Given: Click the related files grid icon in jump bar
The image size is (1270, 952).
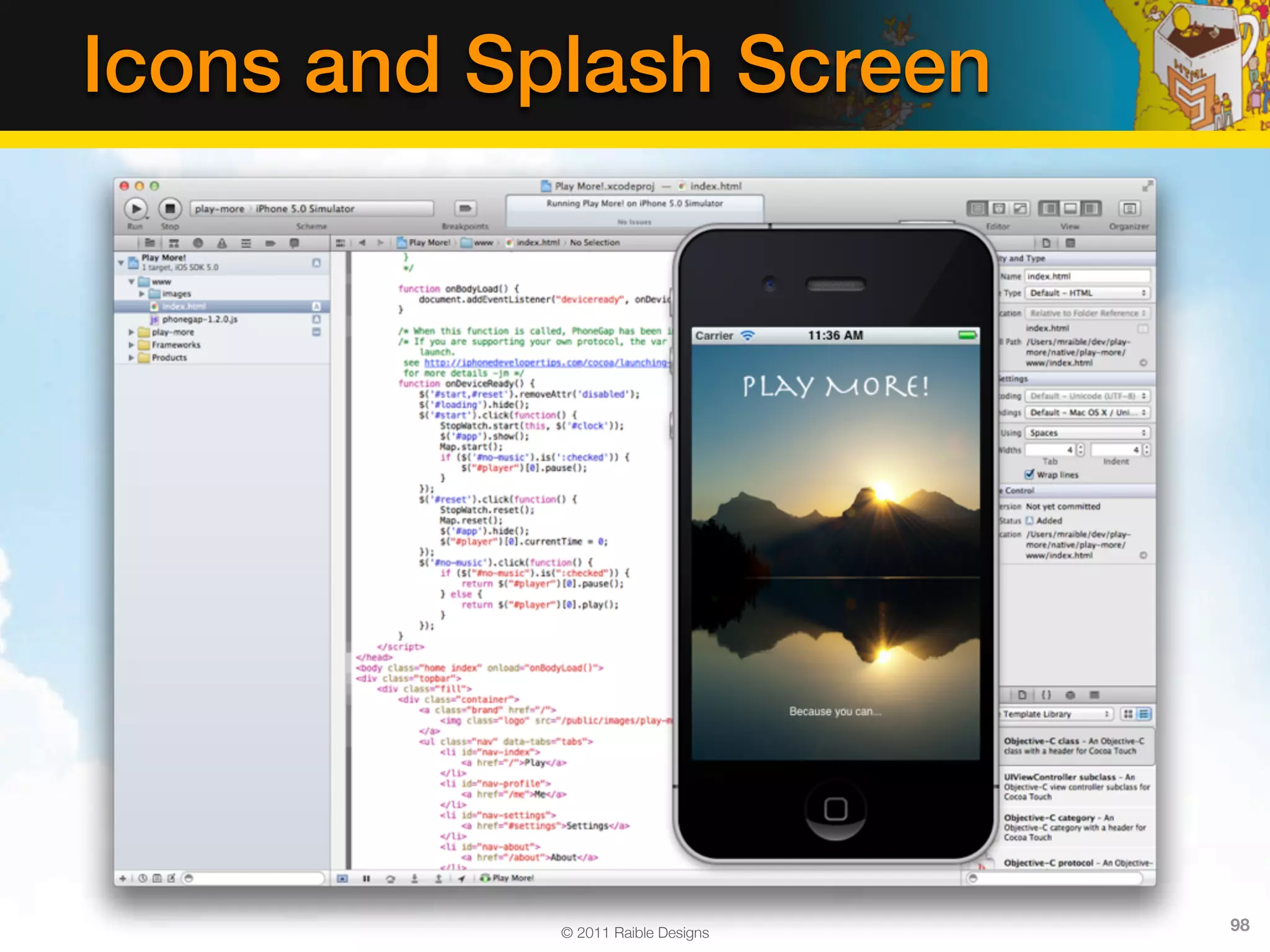Looking at the screenshot, I should pos(340,243).
